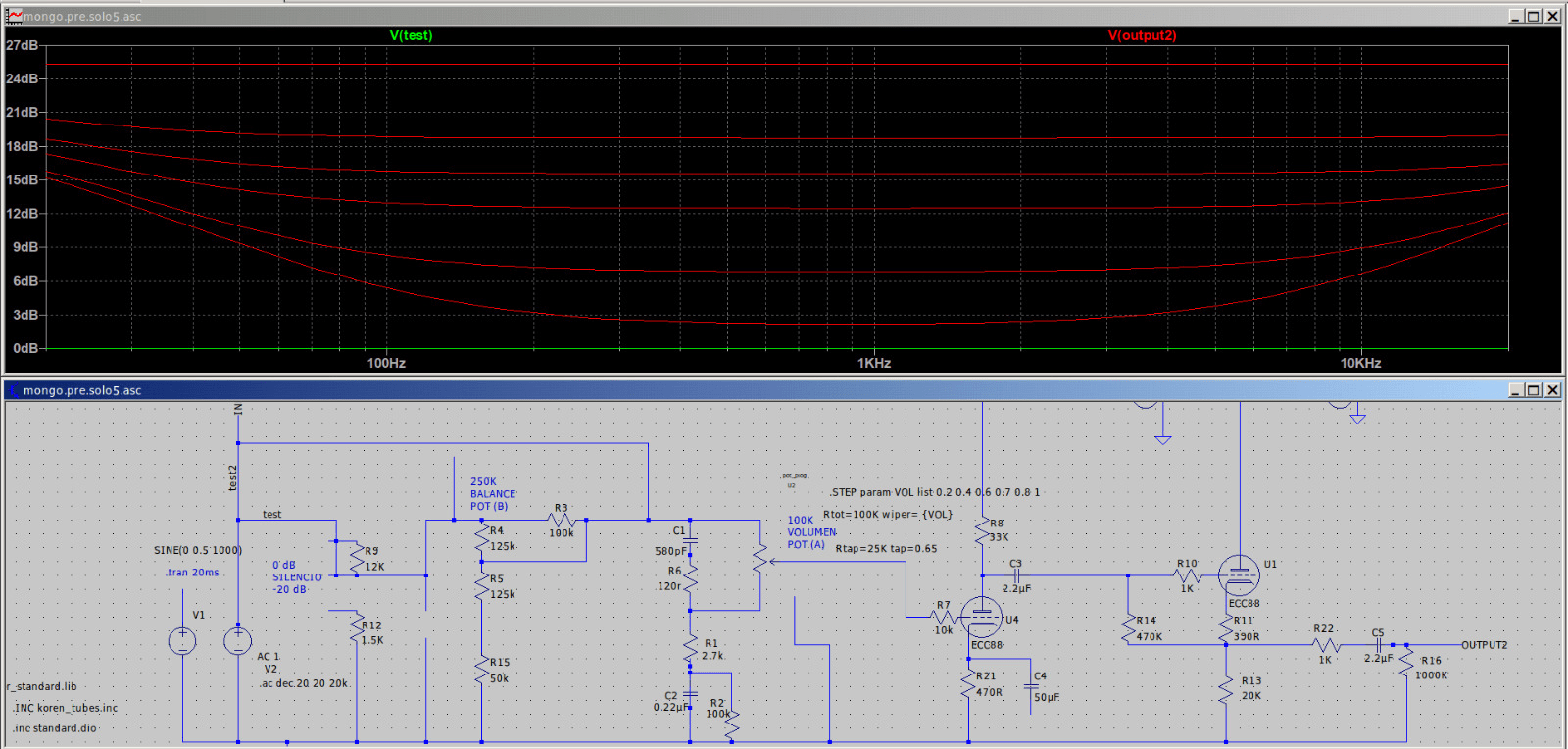Select the C3 2.2µF coupling capacitor
The image size is (1568, 749).
tap(1016, 575)
